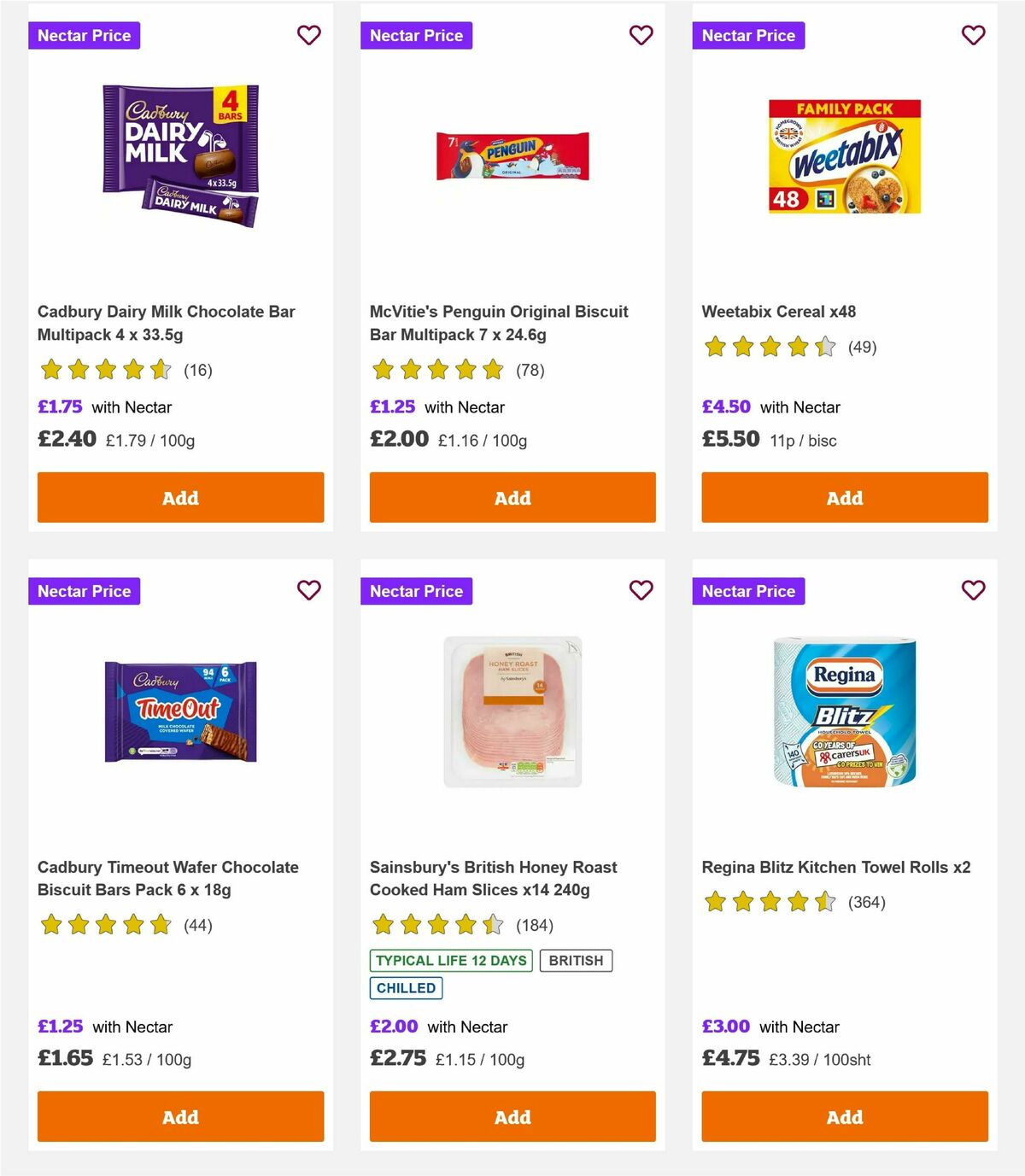Click the heart icon on Weetabix Cereal

point(973,35)
